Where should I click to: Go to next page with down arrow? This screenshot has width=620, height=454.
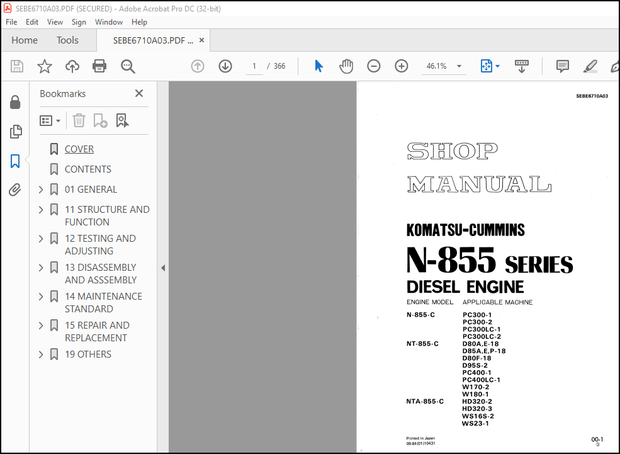[225, 66]
